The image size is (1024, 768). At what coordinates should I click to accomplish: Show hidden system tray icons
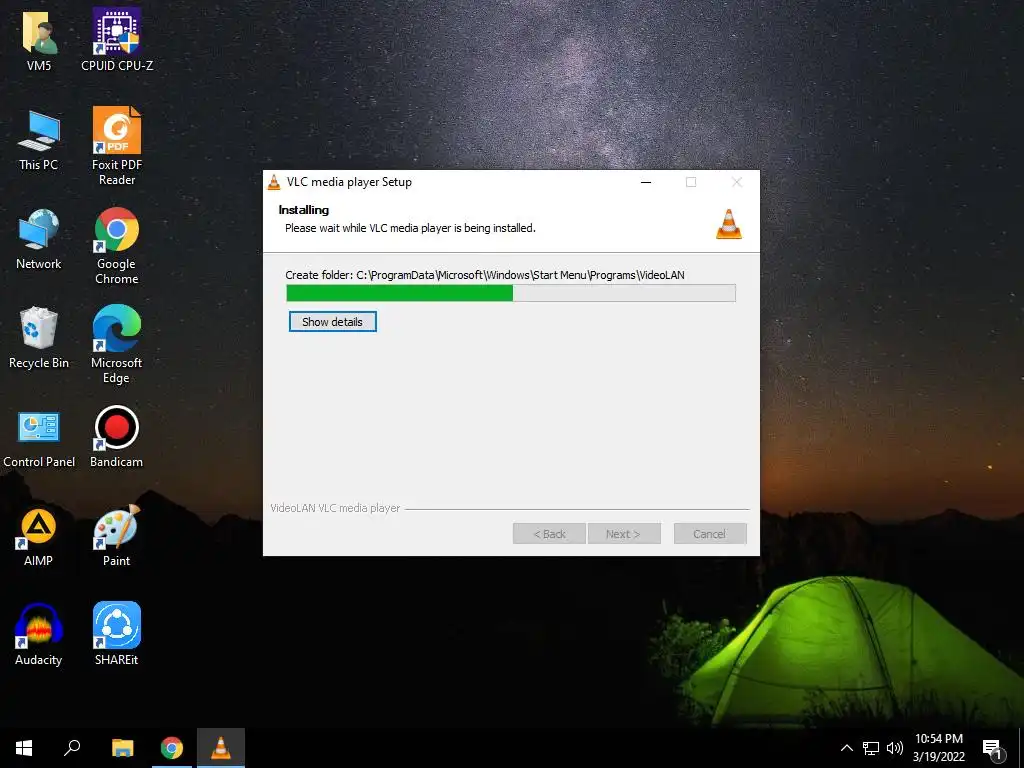click(x=846, y=748)
